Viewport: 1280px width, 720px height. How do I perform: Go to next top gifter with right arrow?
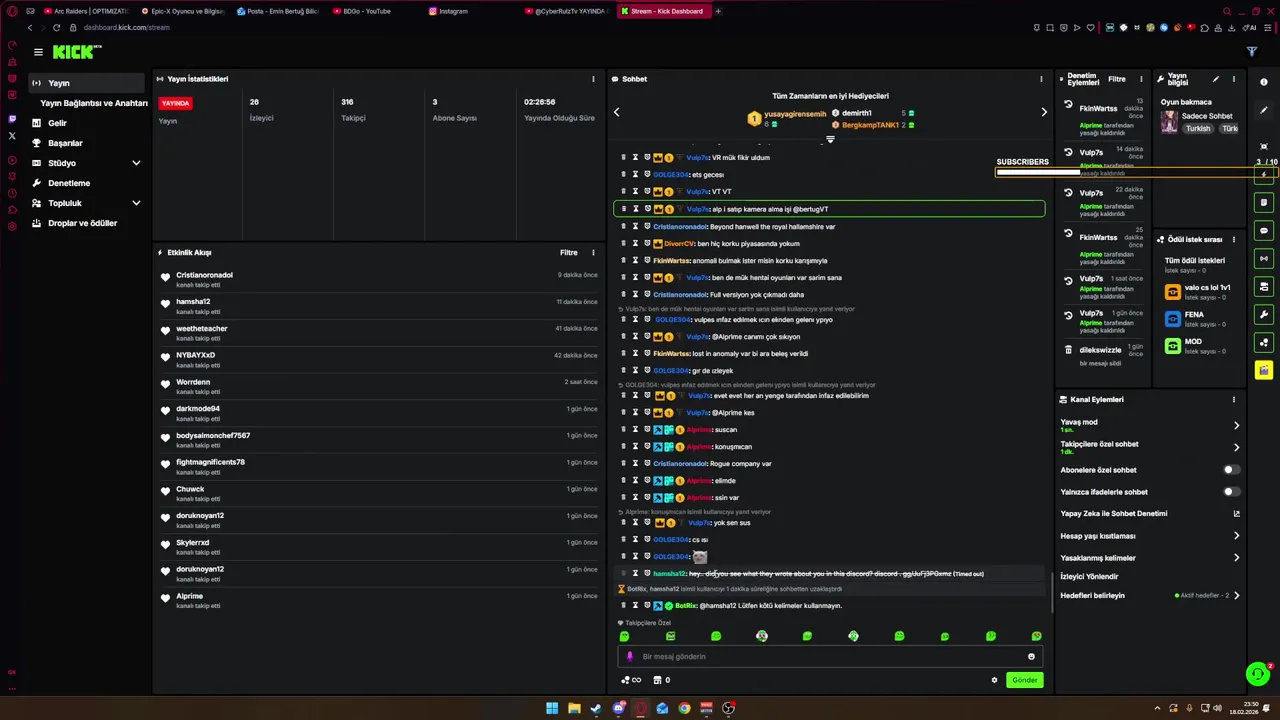[1044, 112]
